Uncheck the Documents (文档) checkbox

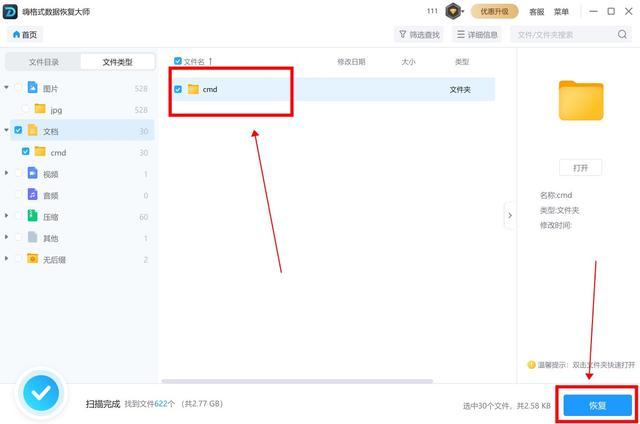[18, 131]
